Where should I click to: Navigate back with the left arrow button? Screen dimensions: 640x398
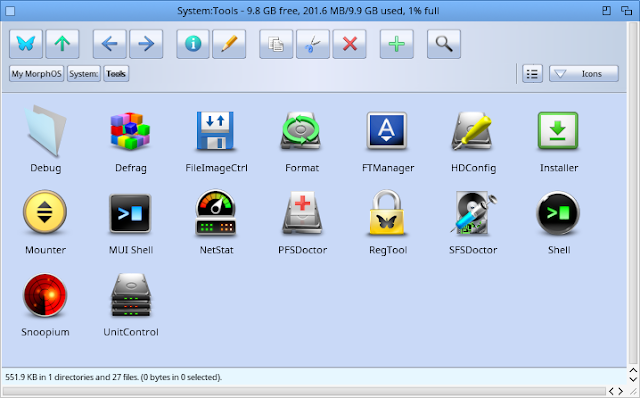109,44
